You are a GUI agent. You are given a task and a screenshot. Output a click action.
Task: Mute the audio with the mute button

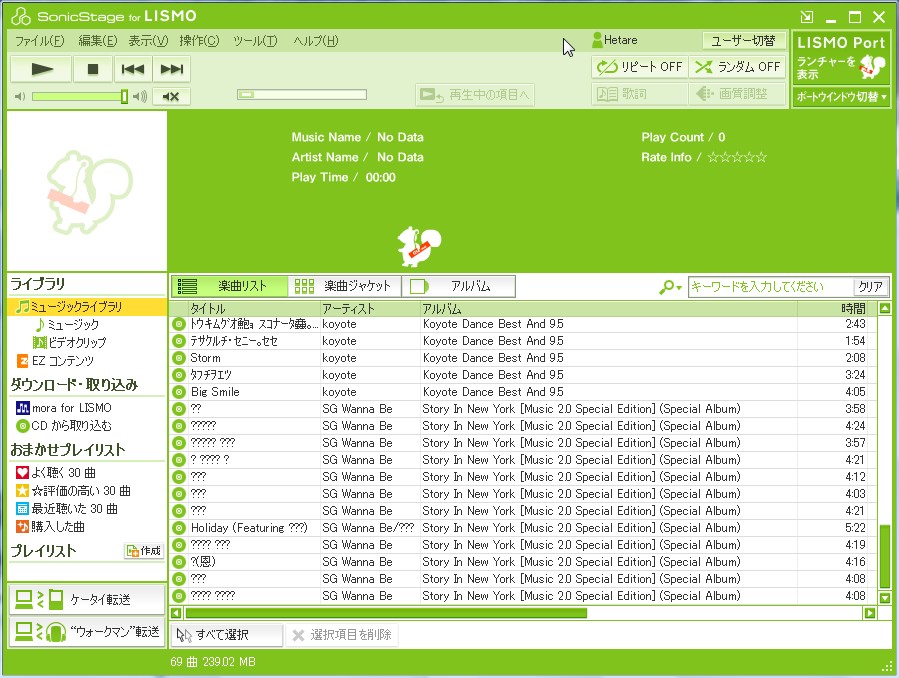[x=171, y=96]
